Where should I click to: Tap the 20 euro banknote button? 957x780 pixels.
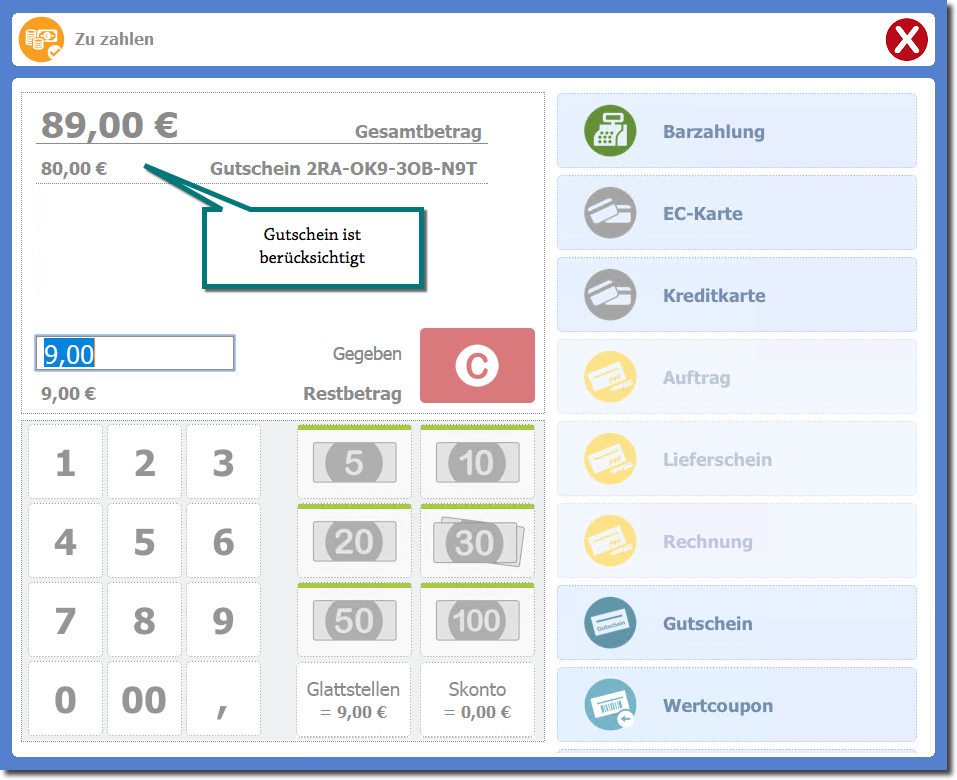coord(354,542)
